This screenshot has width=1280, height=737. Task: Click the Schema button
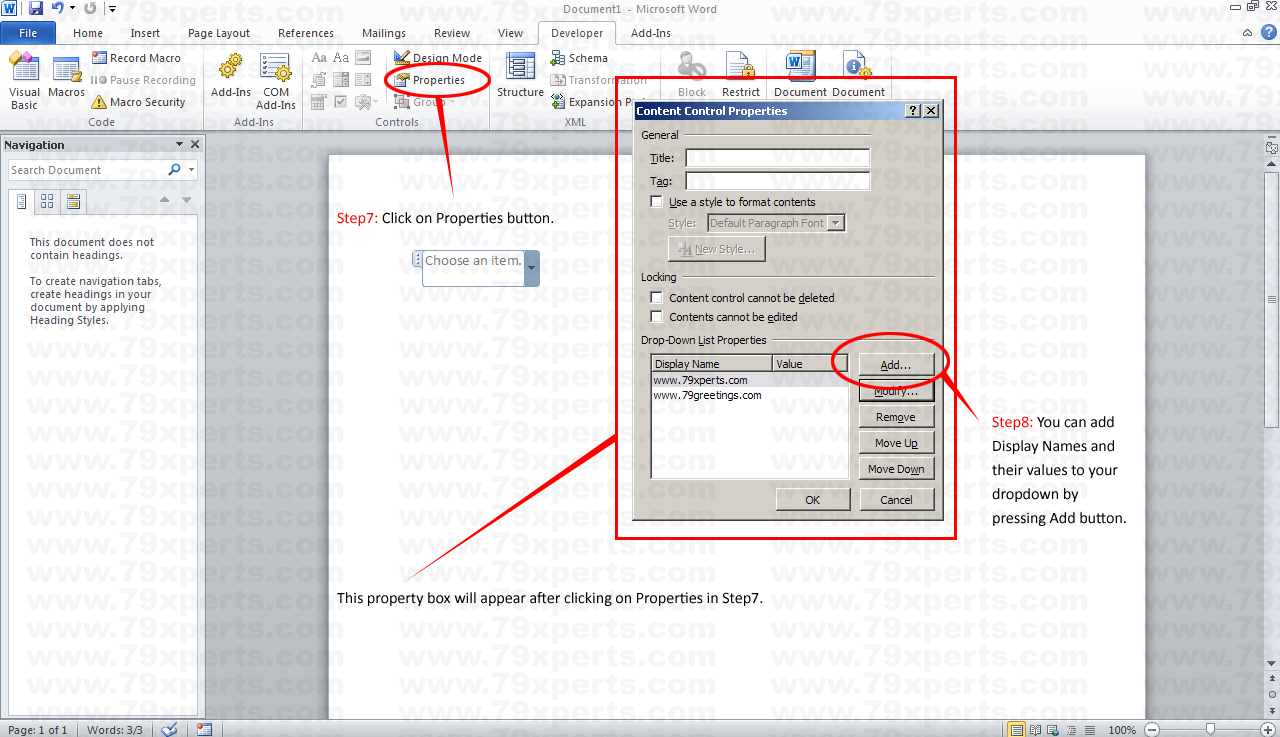point(579,58)
